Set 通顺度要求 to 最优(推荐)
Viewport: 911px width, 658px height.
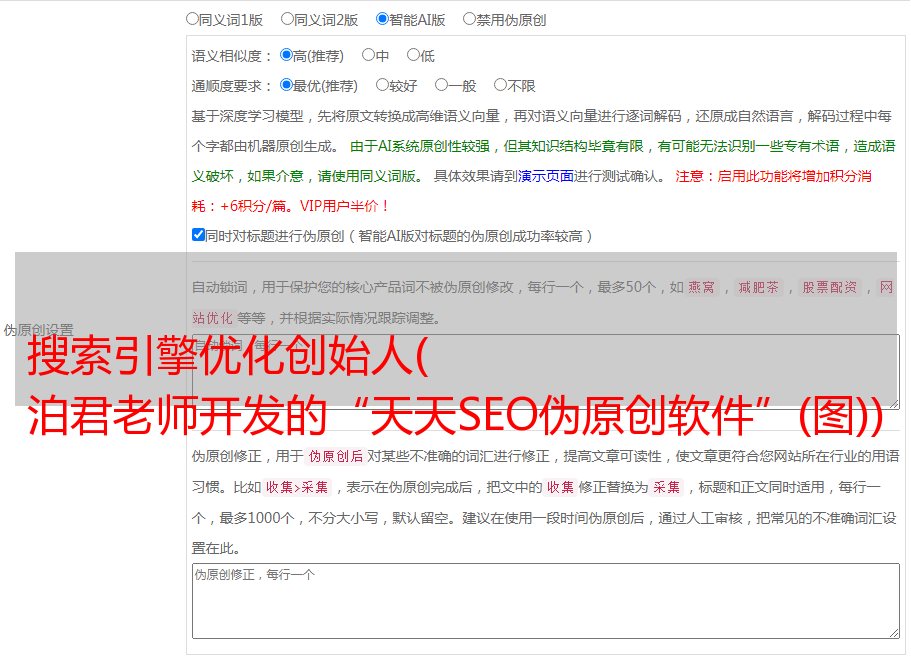pos(286,85)
